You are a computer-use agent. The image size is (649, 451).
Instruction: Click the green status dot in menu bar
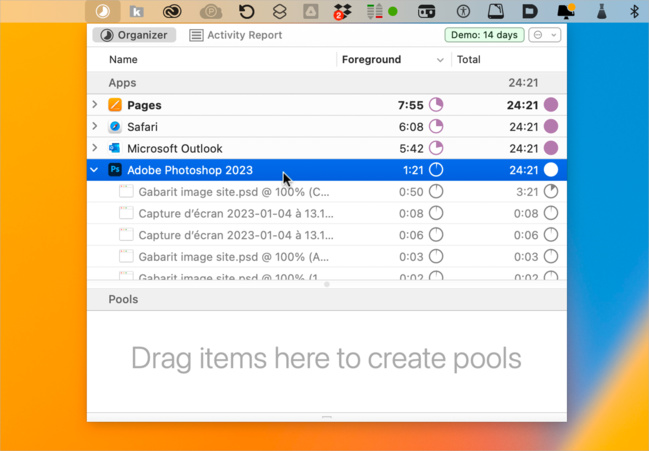[x=393, y=12]
